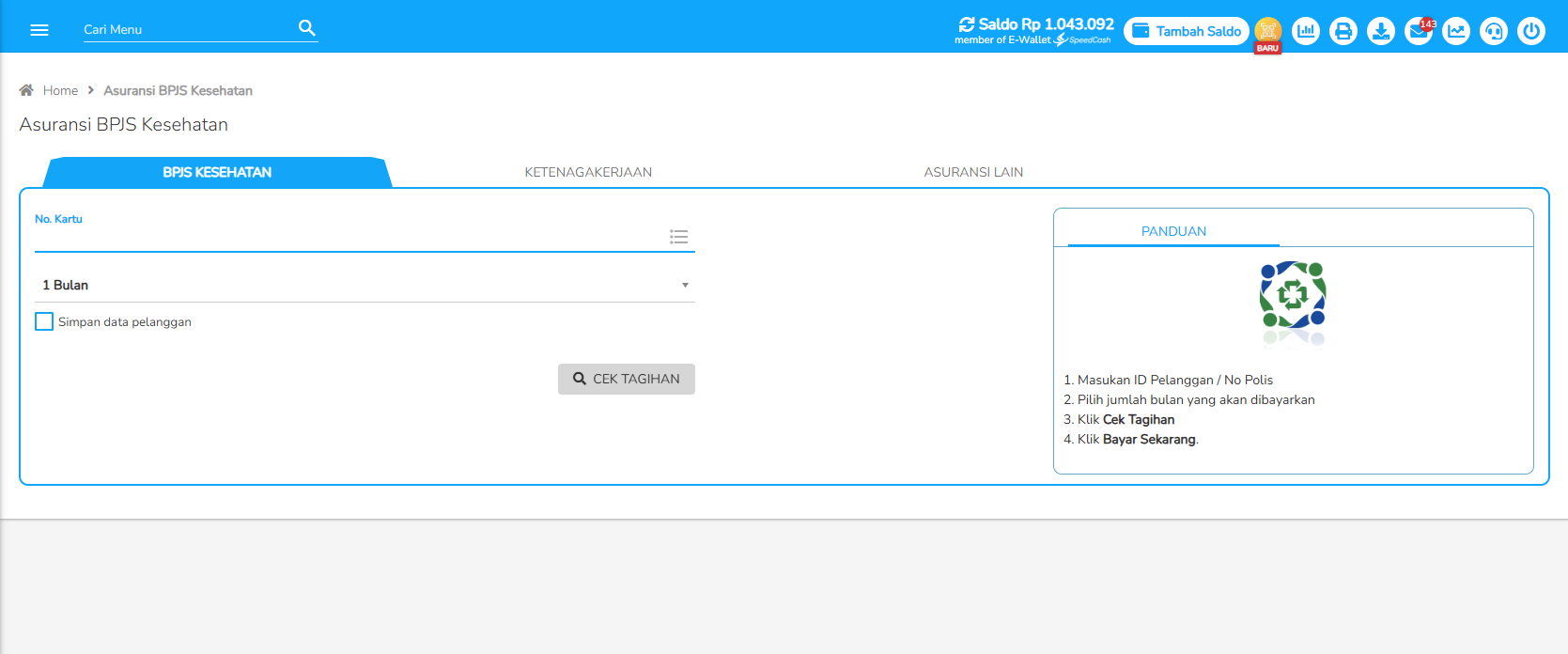Click the search magnifier icon

coord(306,28)
